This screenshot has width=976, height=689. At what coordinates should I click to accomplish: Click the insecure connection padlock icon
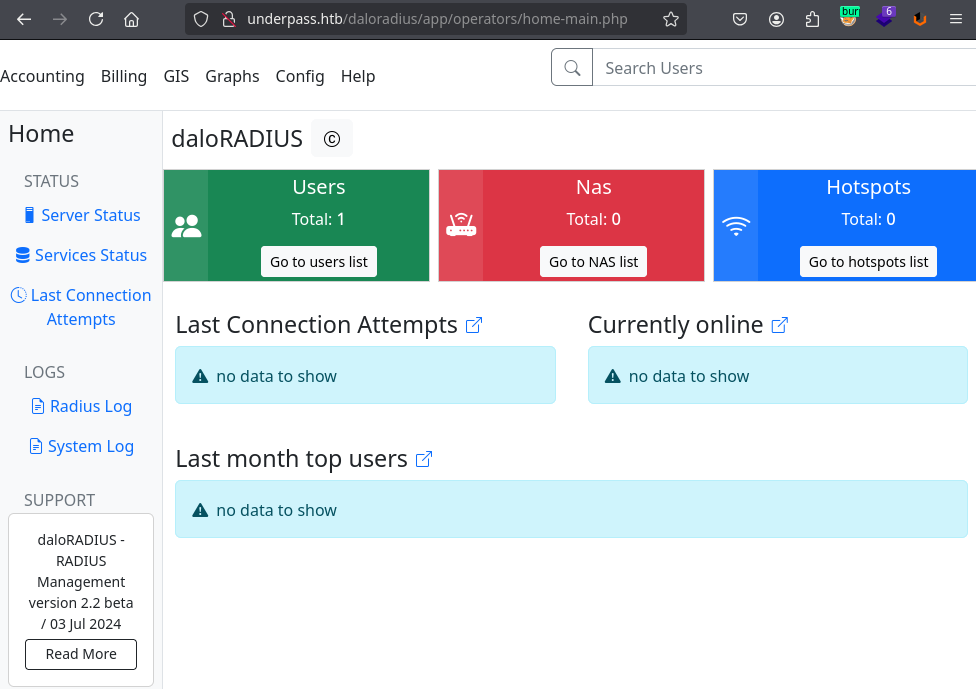(229, 19)
